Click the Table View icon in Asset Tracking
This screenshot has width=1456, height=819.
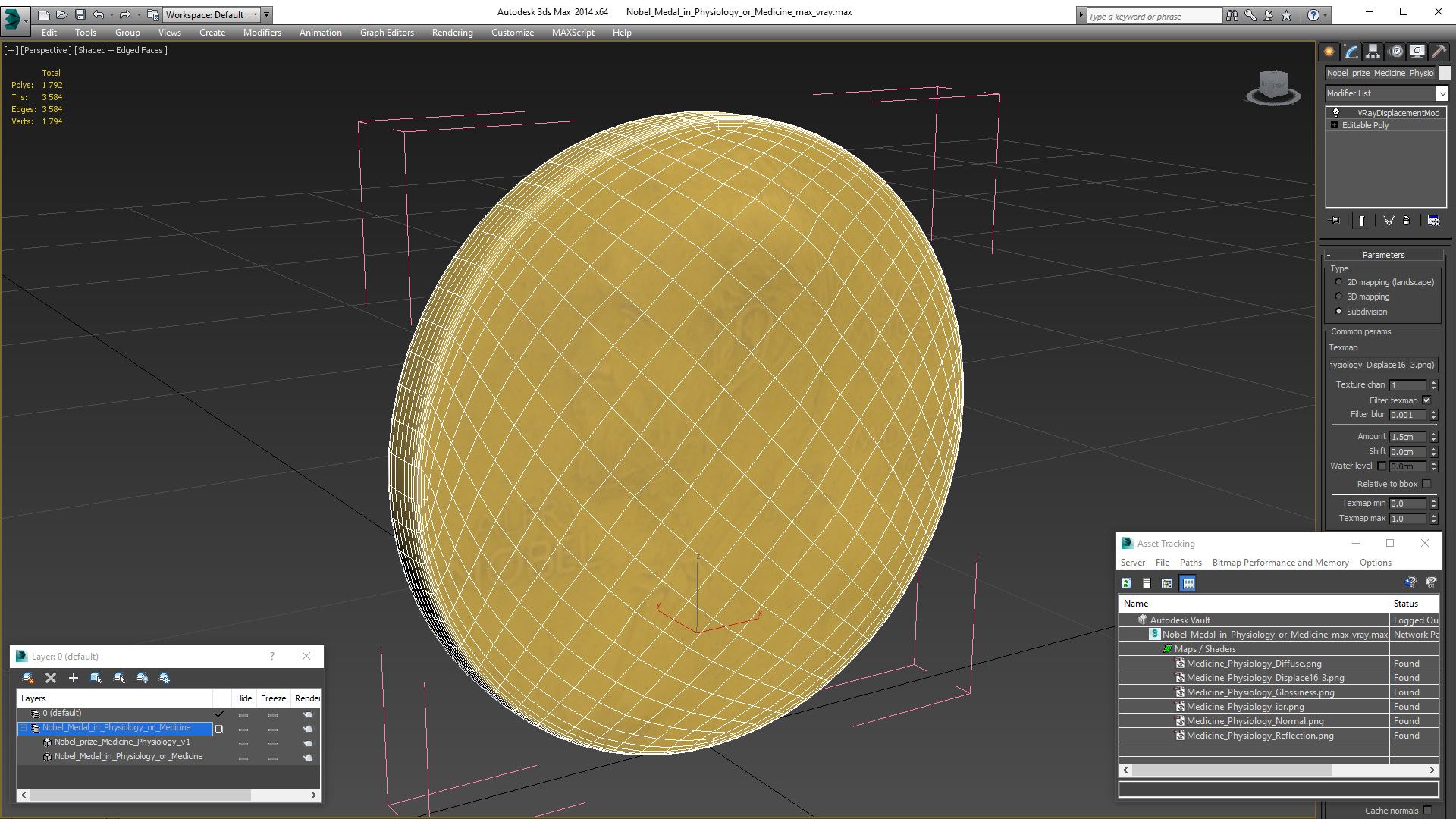pos(1188,583)
